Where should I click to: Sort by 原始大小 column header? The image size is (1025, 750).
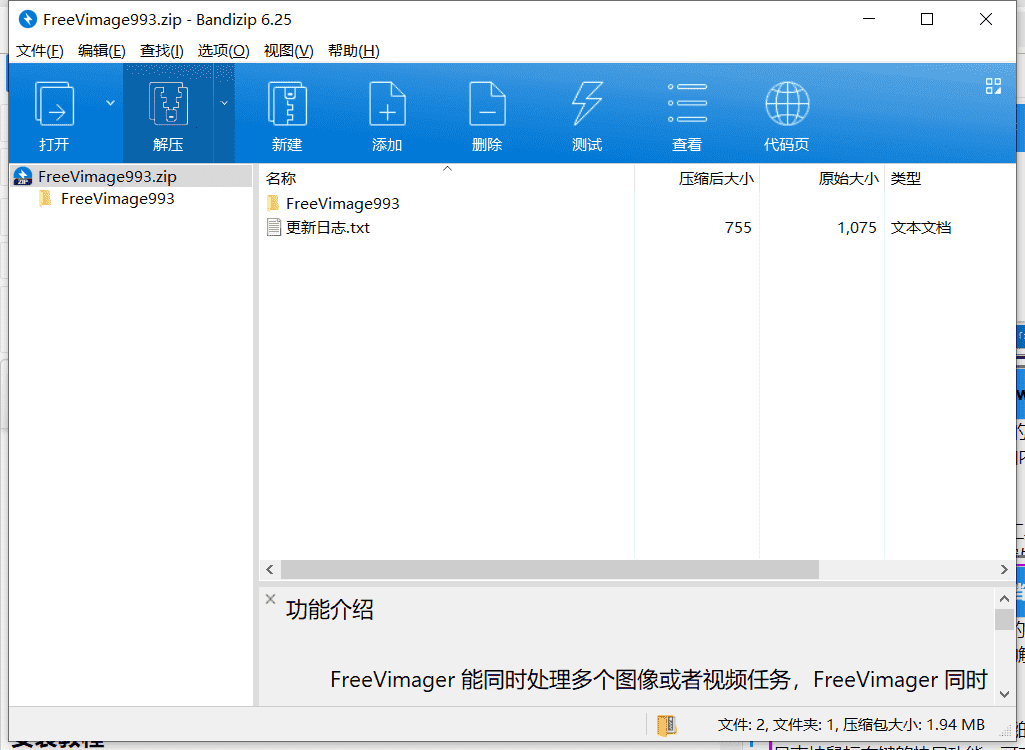point(849,179)
